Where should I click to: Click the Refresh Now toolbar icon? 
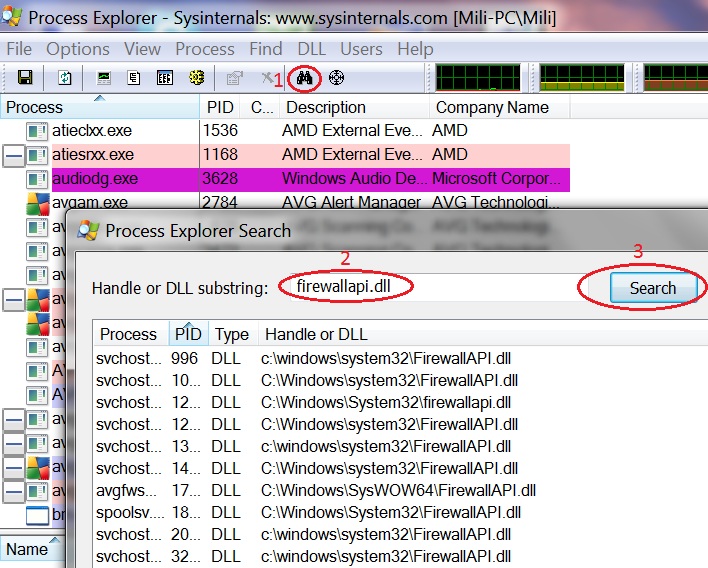pyautogui.click(x=65, y=78)
